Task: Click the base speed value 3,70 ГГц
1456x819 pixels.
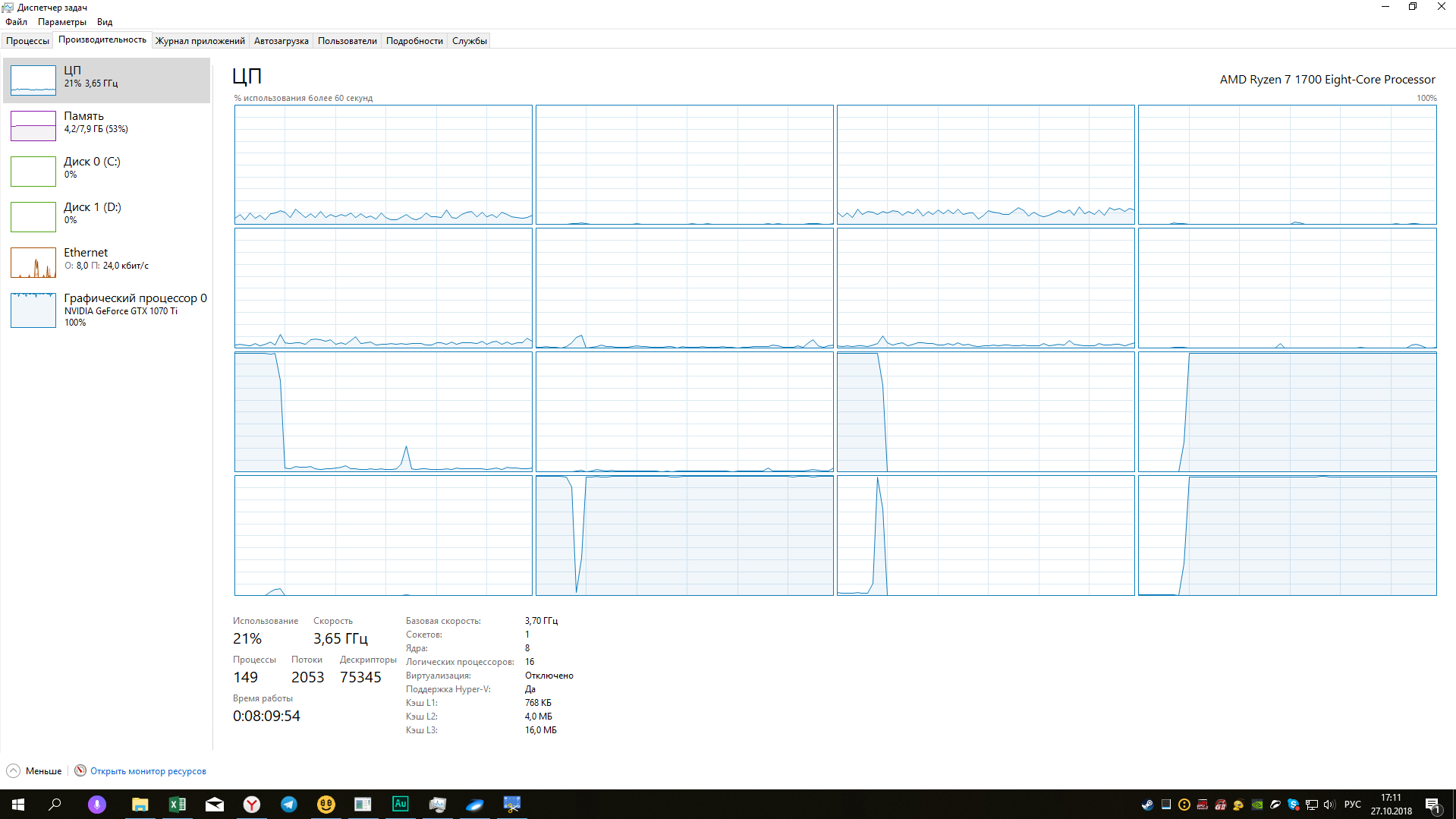Action: tap(541, 621)
